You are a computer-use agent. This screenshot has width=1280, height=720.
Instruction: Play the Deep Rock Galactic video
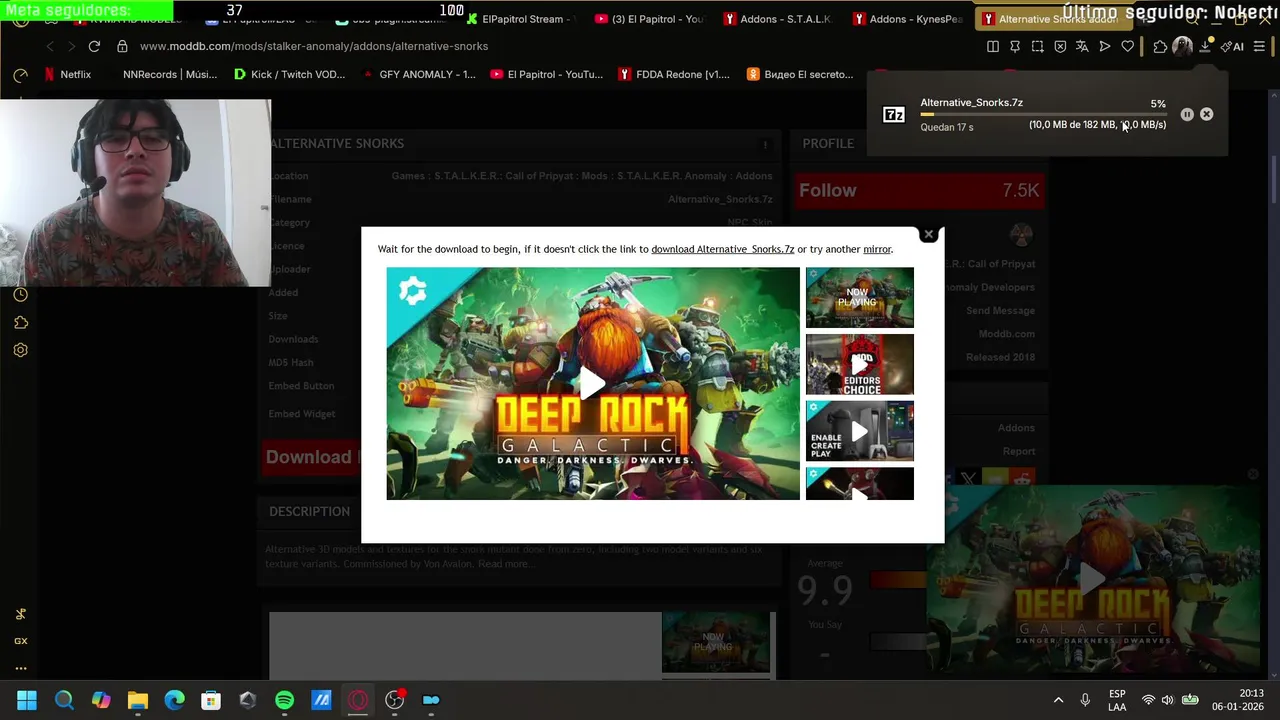tap(592, 383)
